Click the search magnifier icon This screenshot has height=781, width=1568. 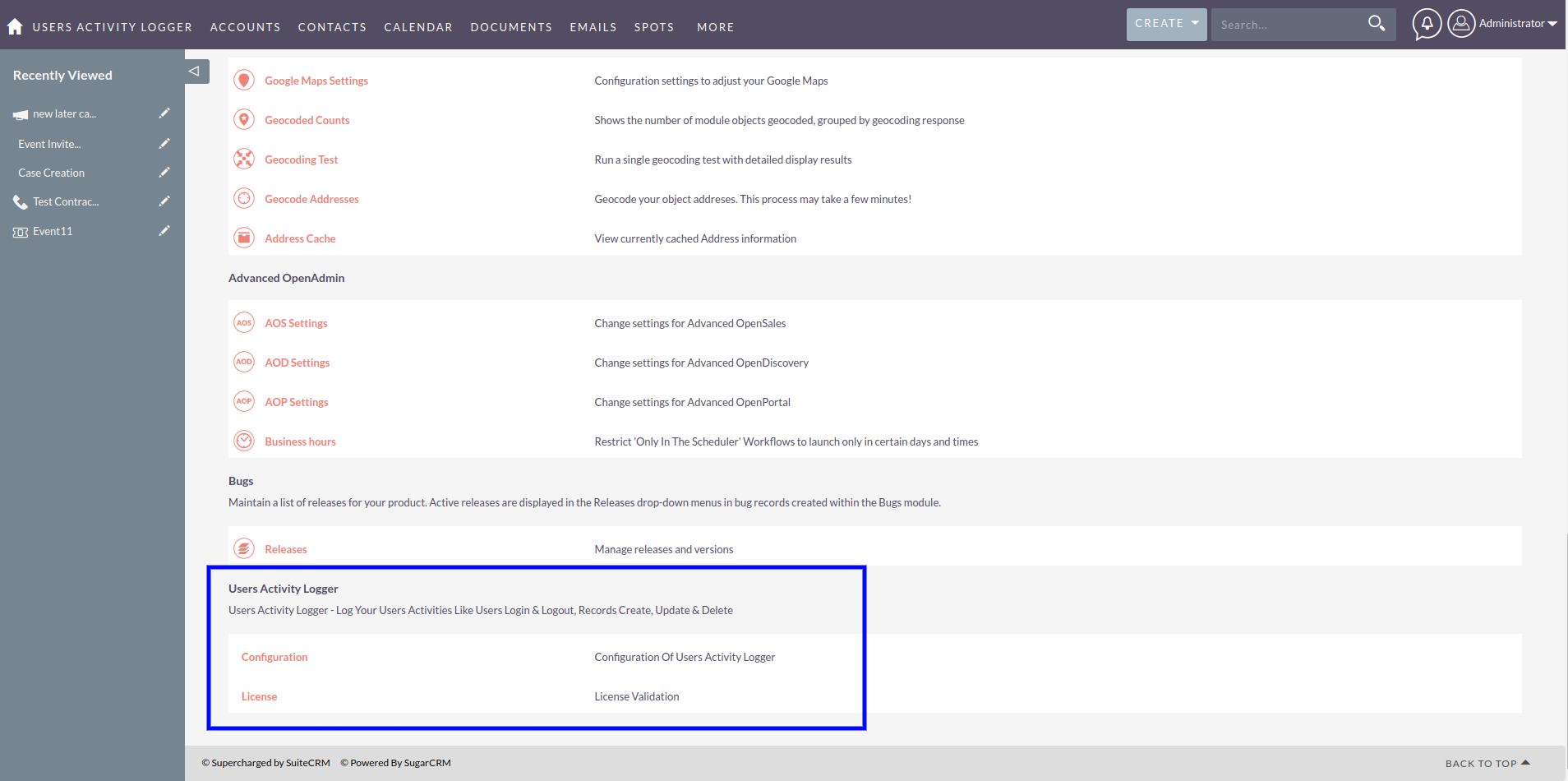pyautogui.click(x=1377, y=23)
